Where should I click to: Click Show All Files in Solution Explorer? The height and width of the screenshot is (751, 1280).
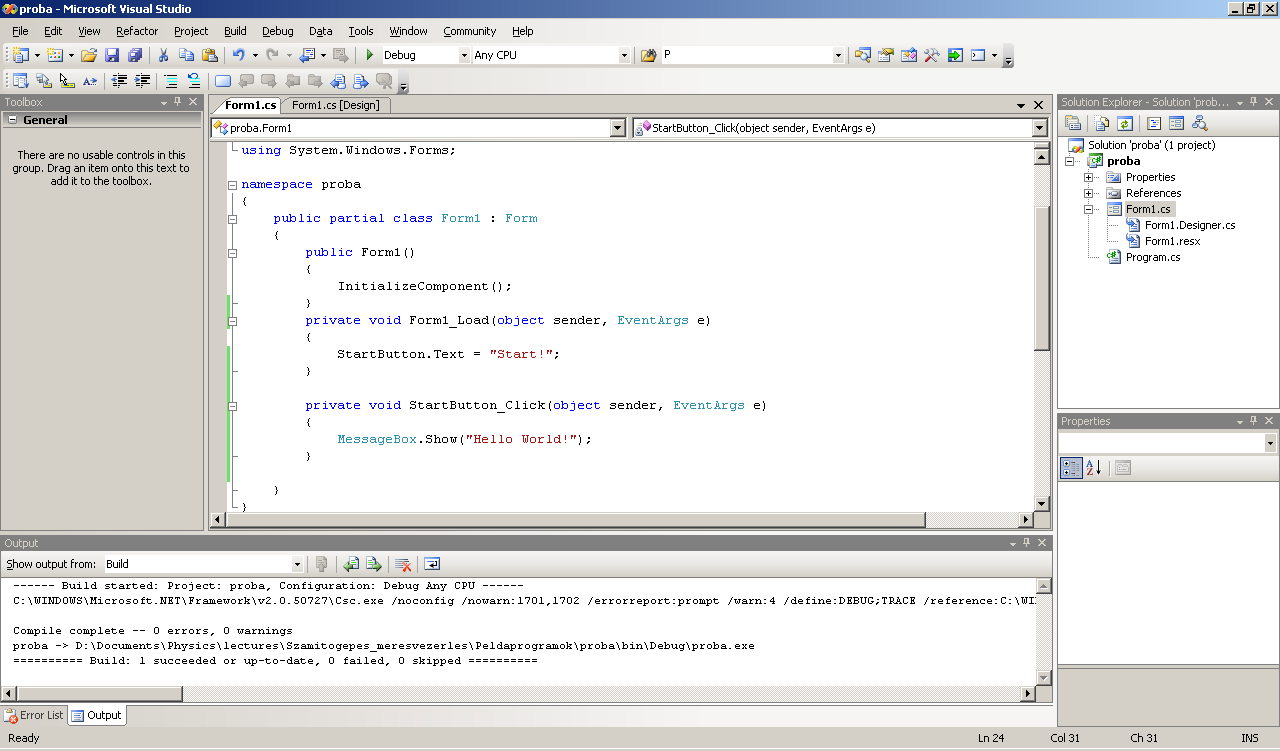coord(1101,123)
